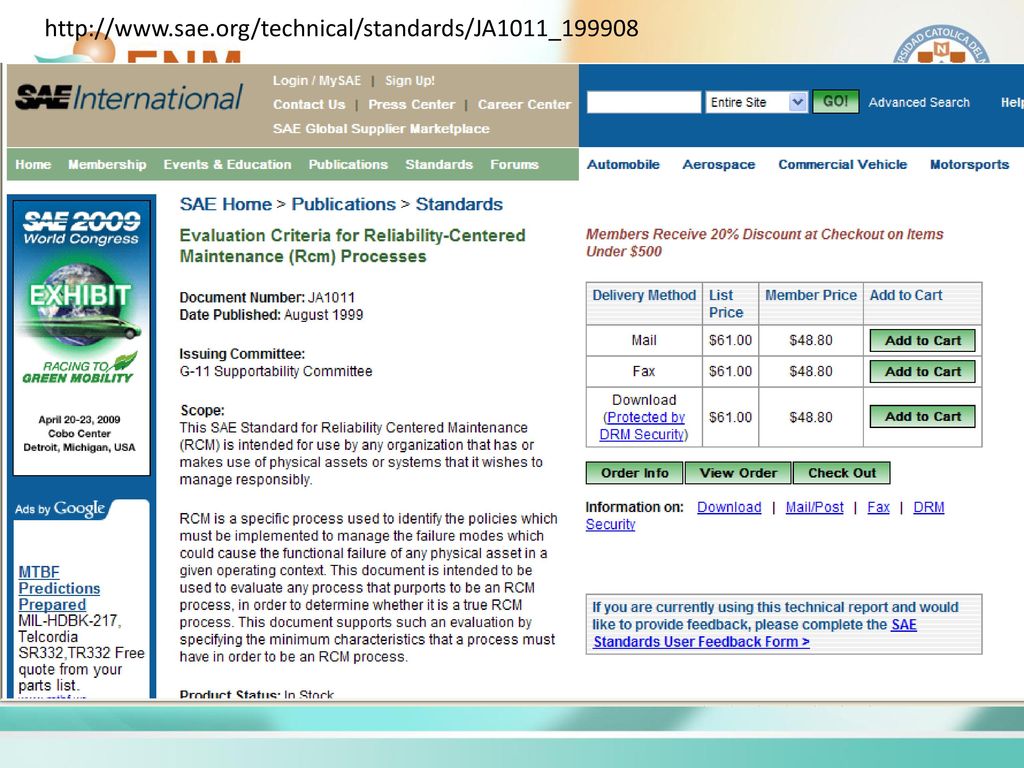Add the Download delivery item to cart
This screenshot has height=768, width=1024.
922,417
